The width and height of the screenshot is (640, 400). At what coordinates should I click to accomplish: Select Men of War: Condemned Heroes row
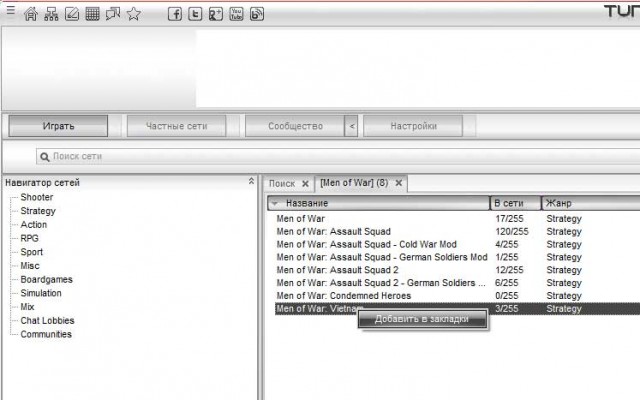pos(457,296)
